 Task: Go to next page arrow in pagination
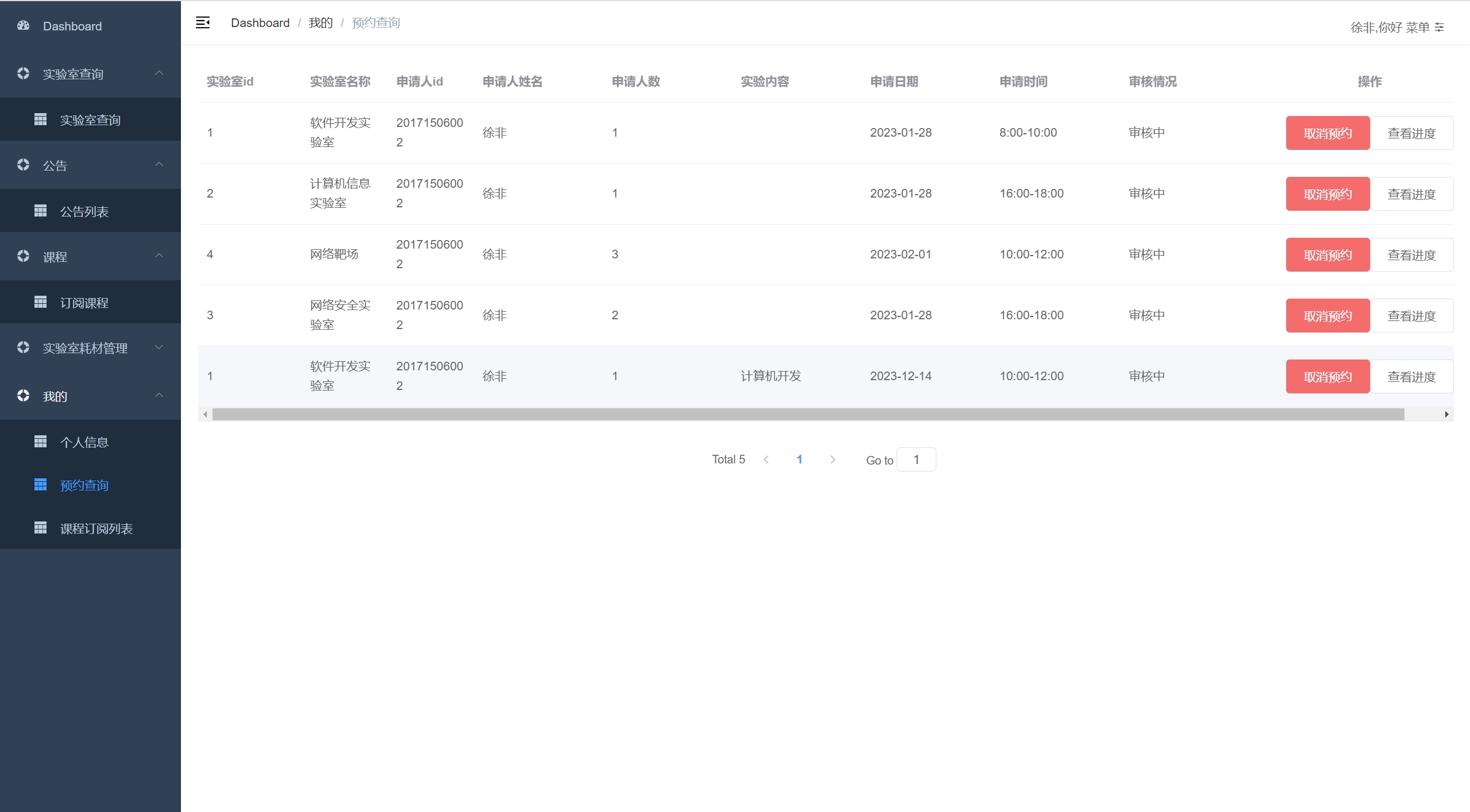point(832,459)
